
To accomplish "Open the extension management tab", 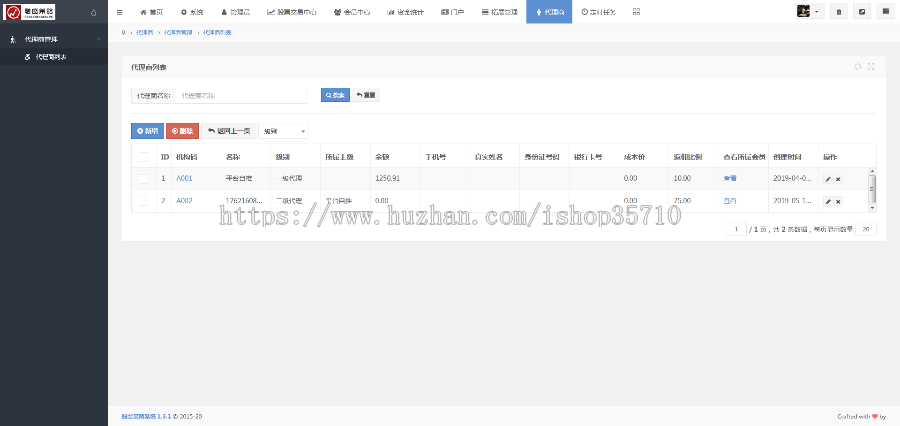I will pos(499,11).
